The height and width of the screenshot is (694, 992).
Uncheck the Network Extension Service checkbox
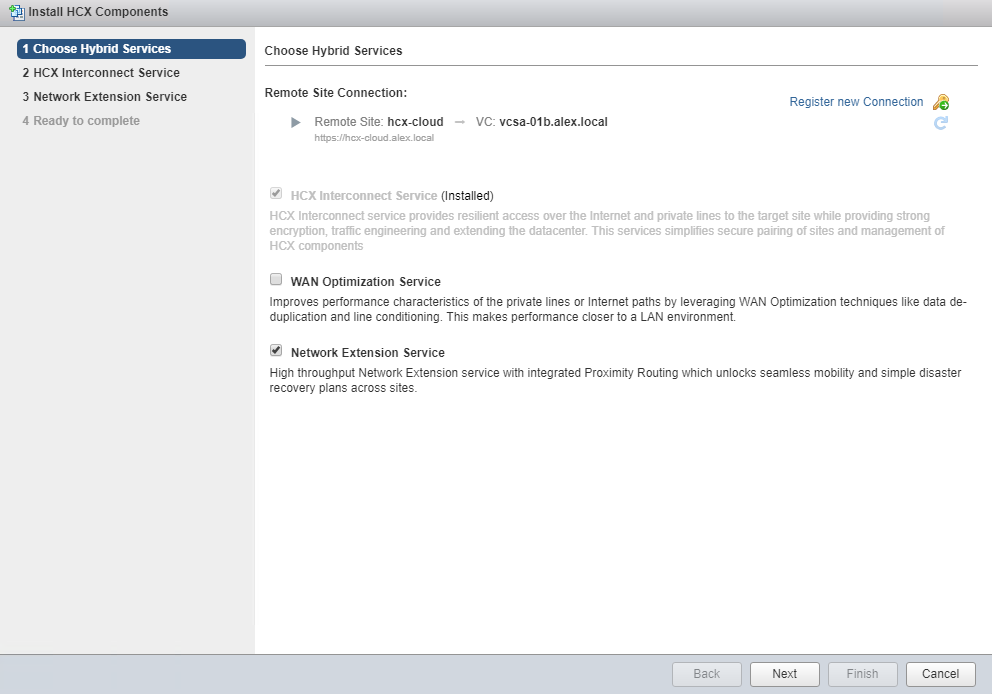(276, 351)
